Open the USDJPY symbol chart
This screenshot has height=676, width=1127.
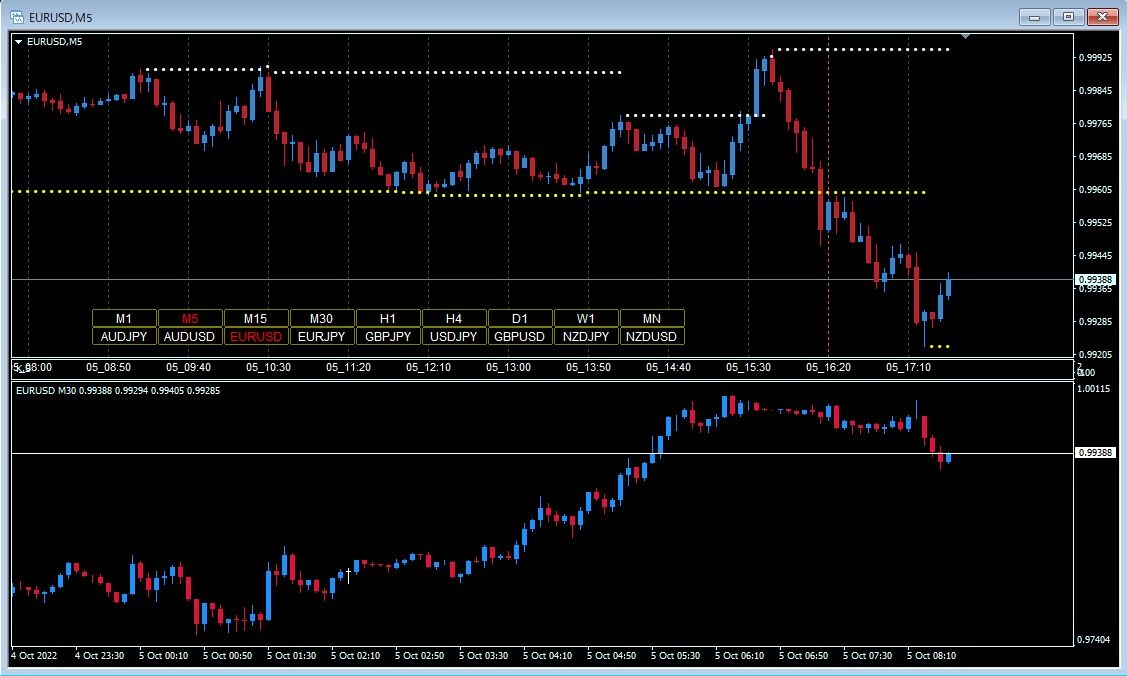[454, 336]
